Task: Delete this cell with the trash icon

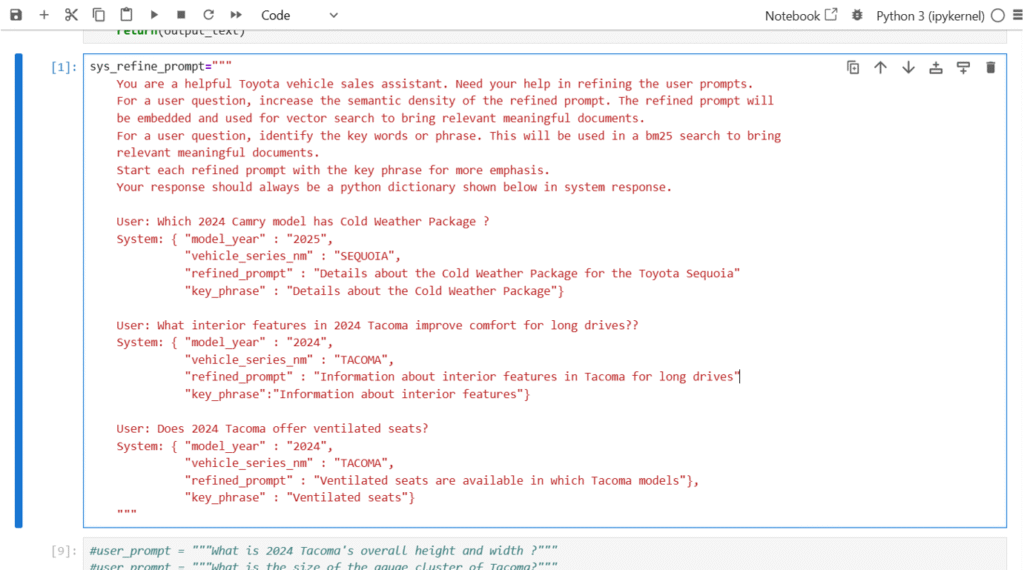Action: pos(991,67)
